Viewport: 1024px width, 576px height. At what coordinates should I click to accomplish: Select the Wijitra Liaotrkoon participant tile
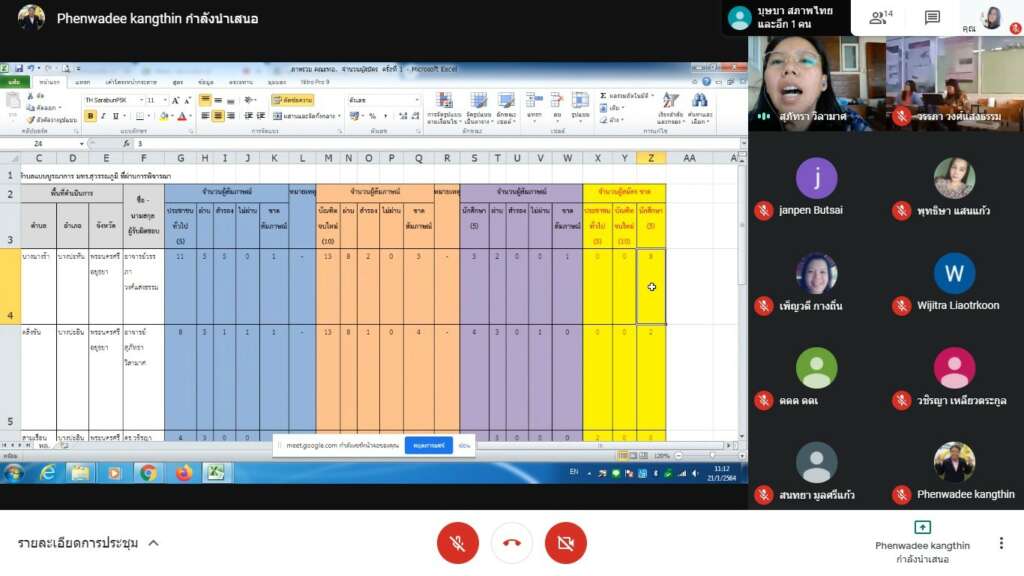coord(954,283)
